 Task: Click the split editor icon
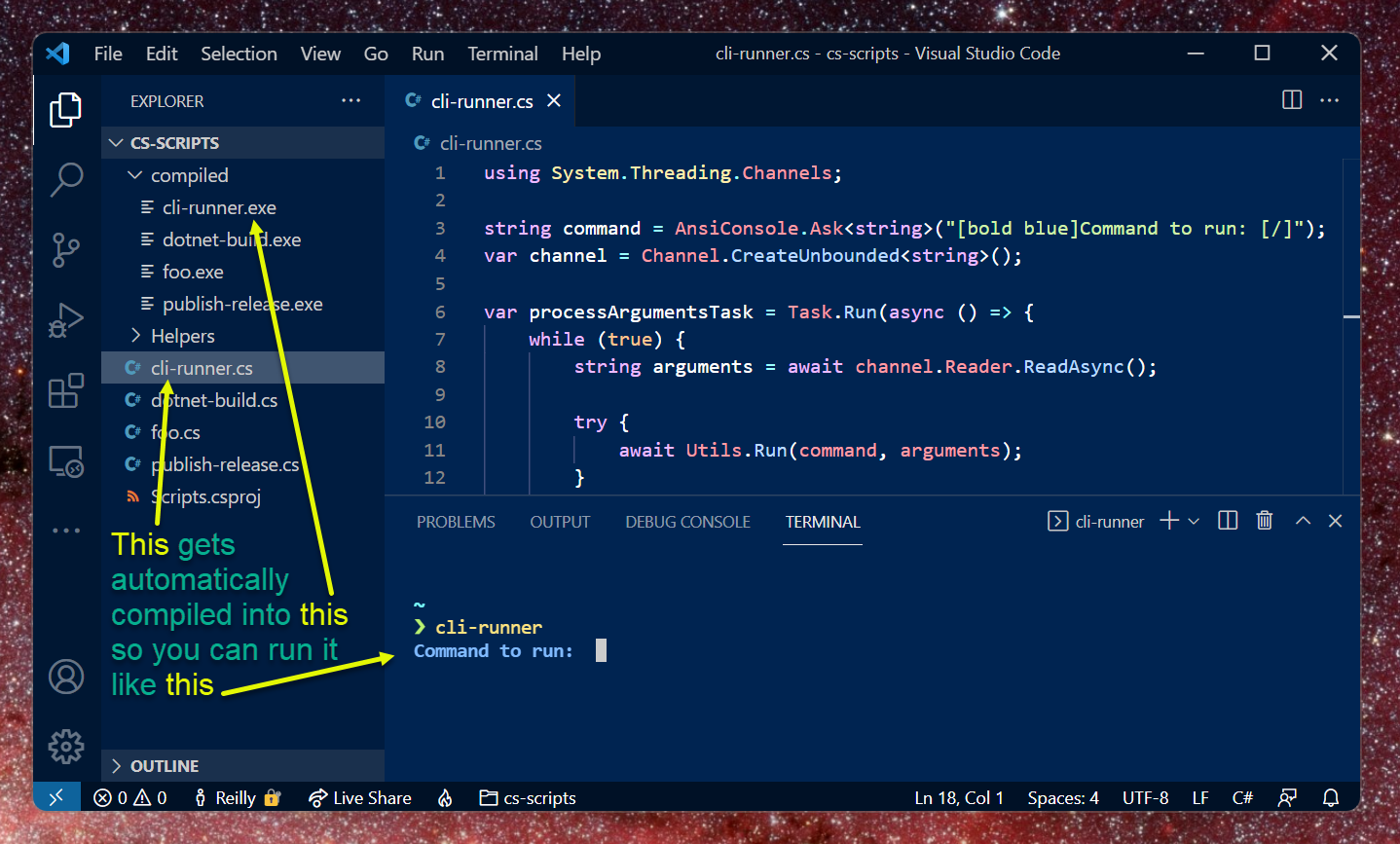click(1292, 100)
